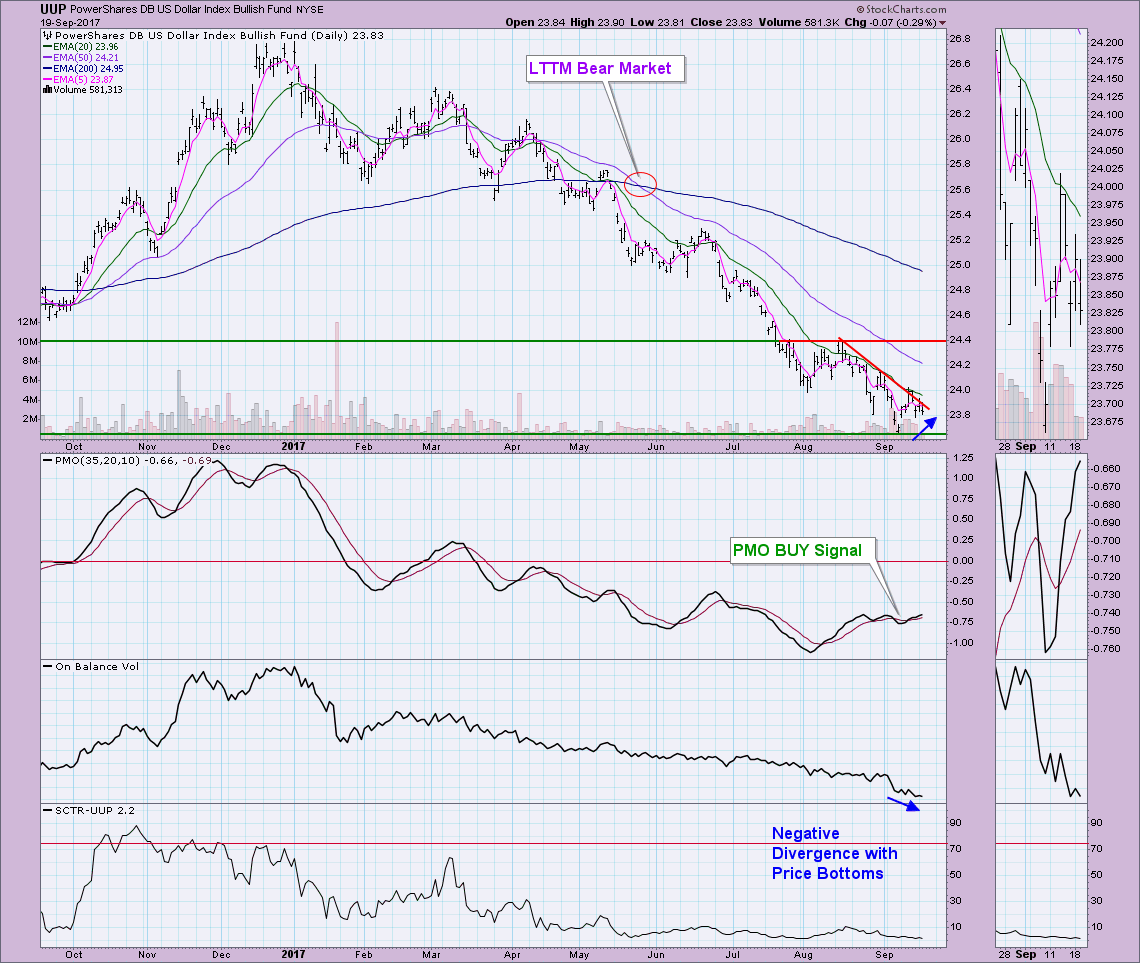Click the red circle marking the EMA crossover
Screen dimensions: 1140x963
pyautogui.click(x=641, y=184)
